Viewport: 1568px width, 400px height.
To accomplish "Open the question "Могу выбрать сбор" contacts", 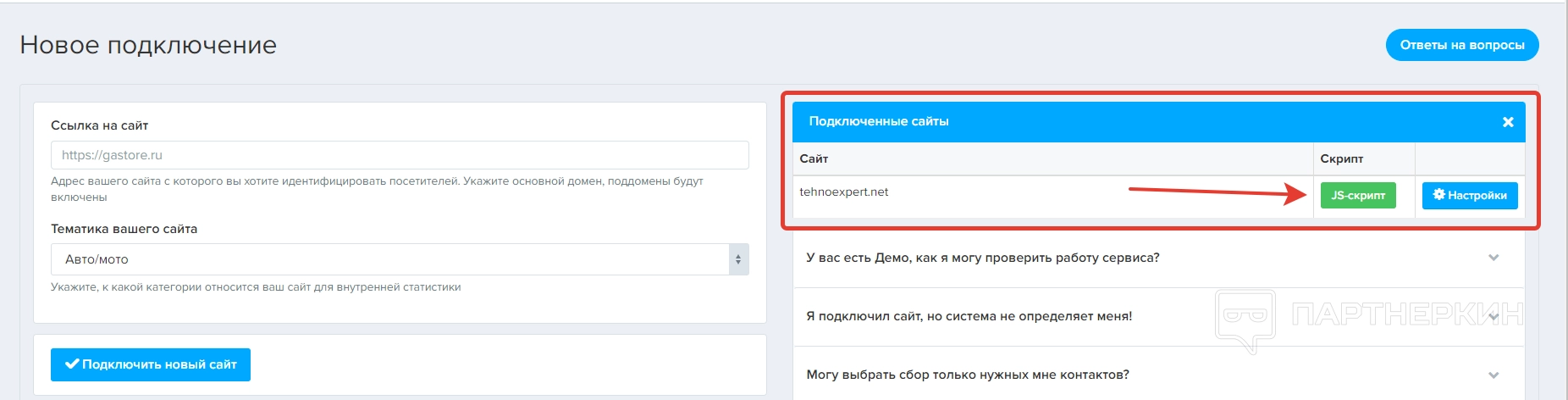I will click(967, 375).
